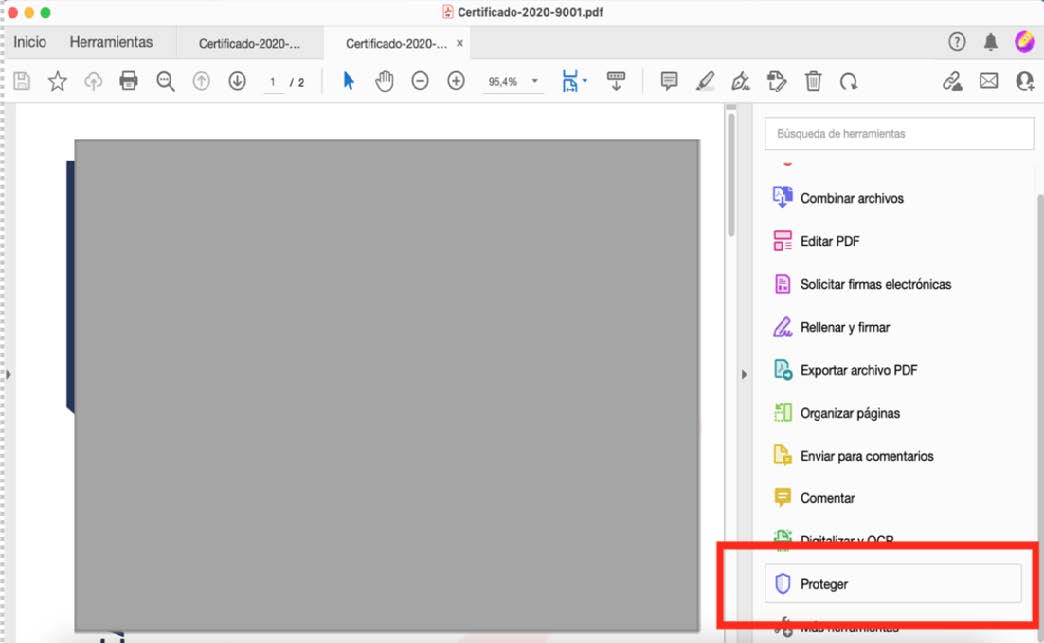Open notifications via the bell icon
This screenshot has height=643, width=1044.
991,42
